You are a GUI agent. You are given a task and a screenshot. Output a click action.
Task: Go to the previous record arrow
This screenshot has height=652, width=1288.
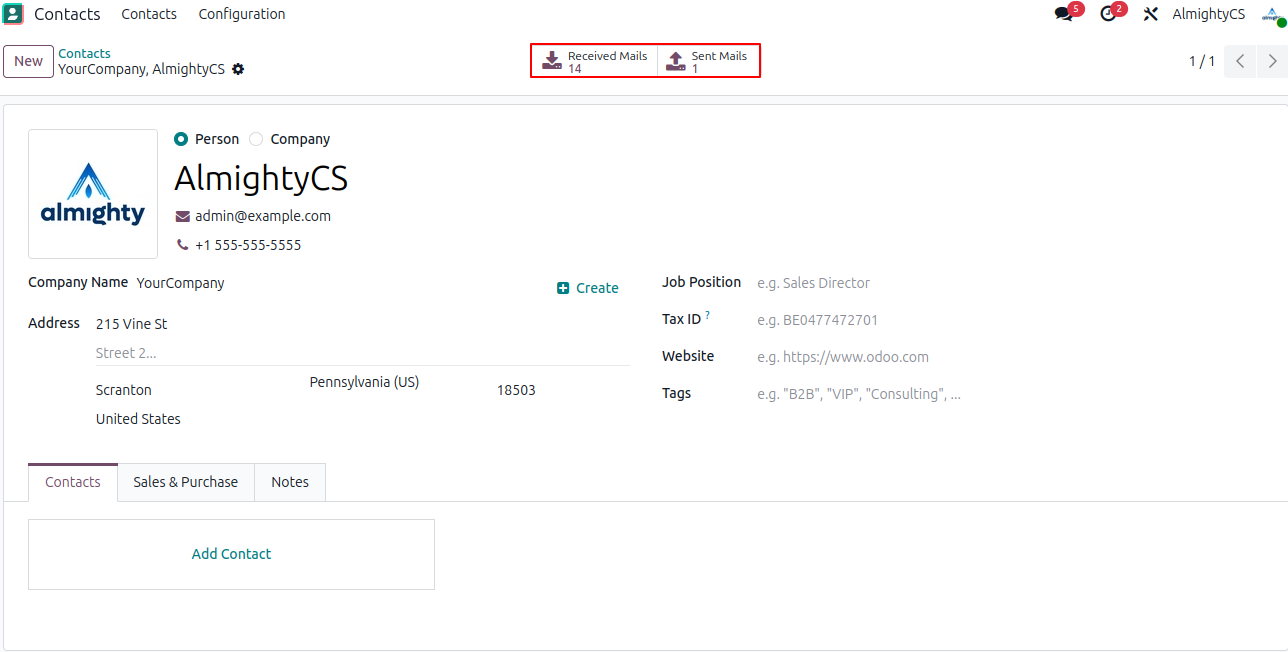[1240, 61]
